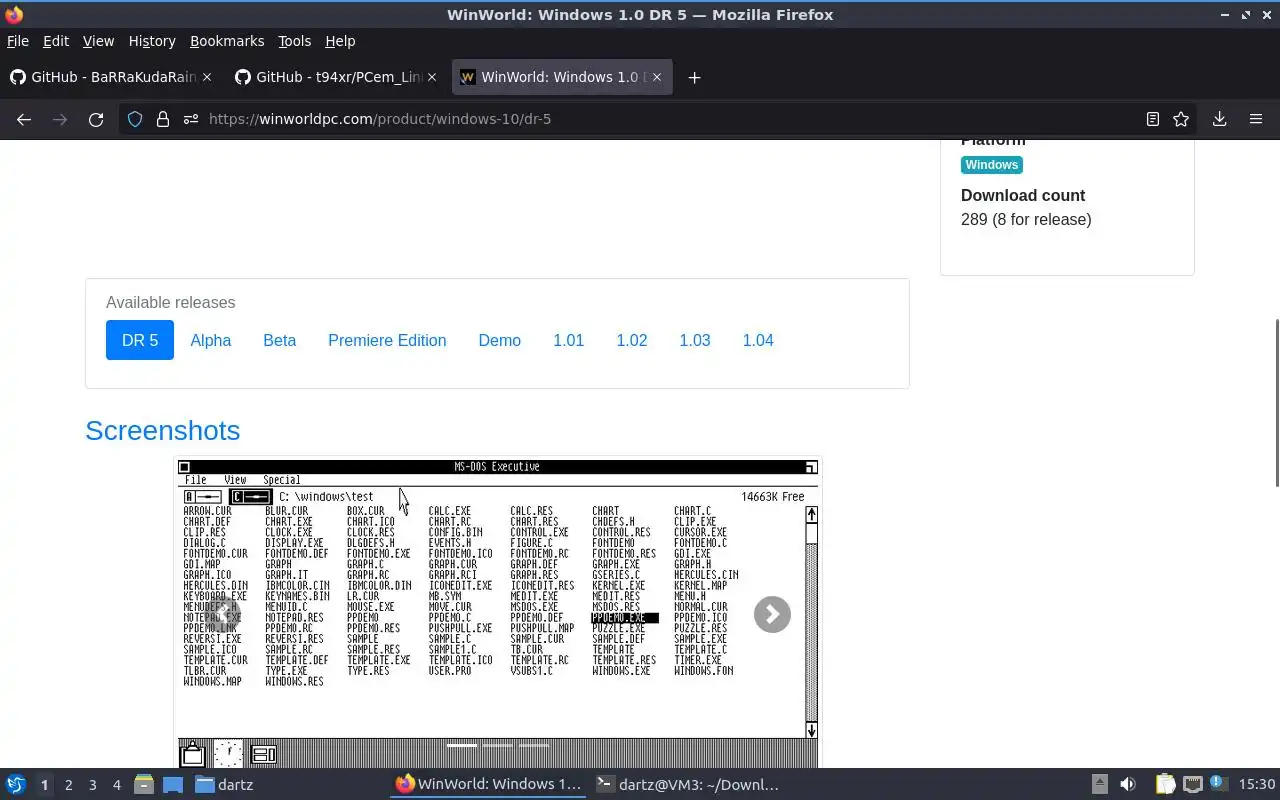Click the Windows platform badge
This screenshot has height=800, width=1280.
pos(992,165)
